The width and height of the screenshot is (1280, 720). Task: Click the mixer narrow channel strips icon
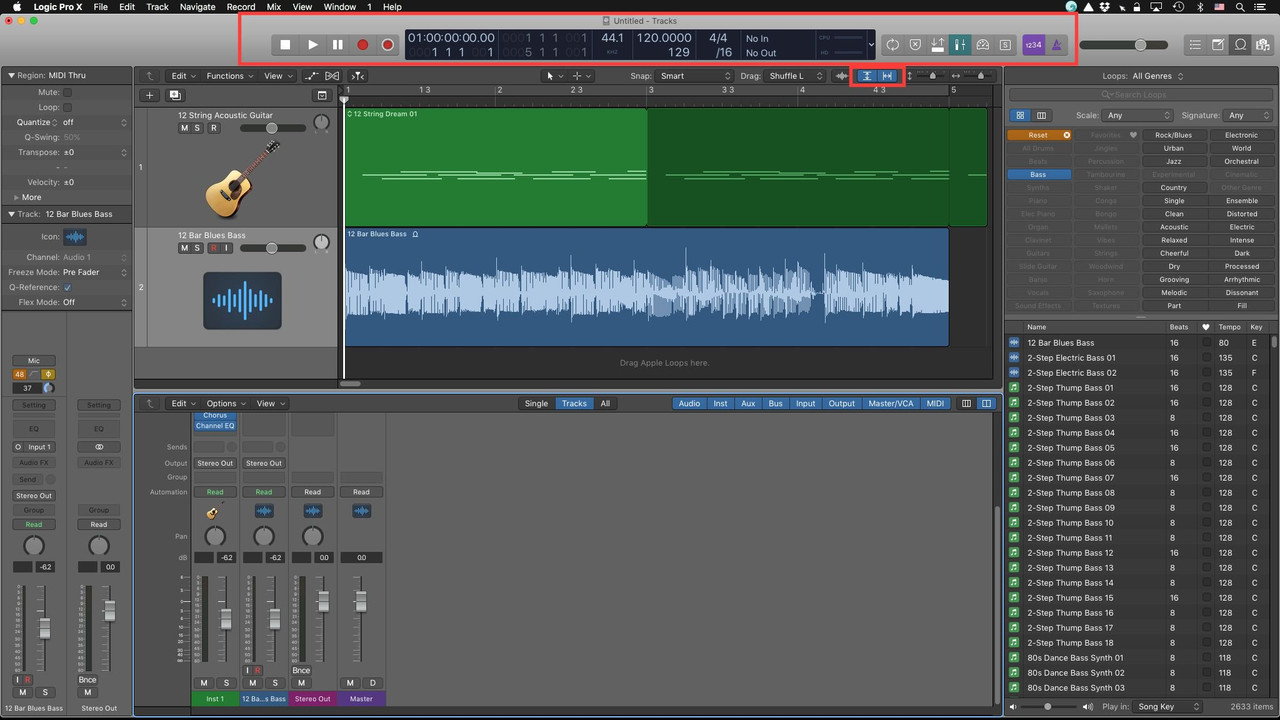click(x=966, y=404)
